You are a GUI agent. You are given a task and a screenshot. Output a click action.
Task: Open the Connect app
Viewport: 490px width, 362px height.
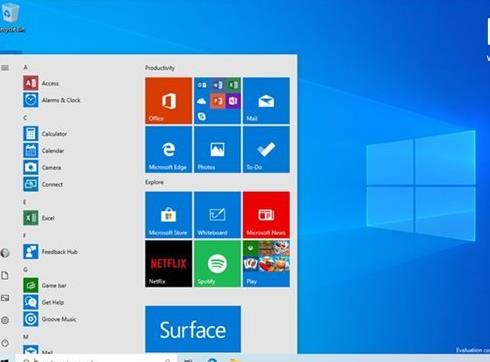(x=43, y=184)
